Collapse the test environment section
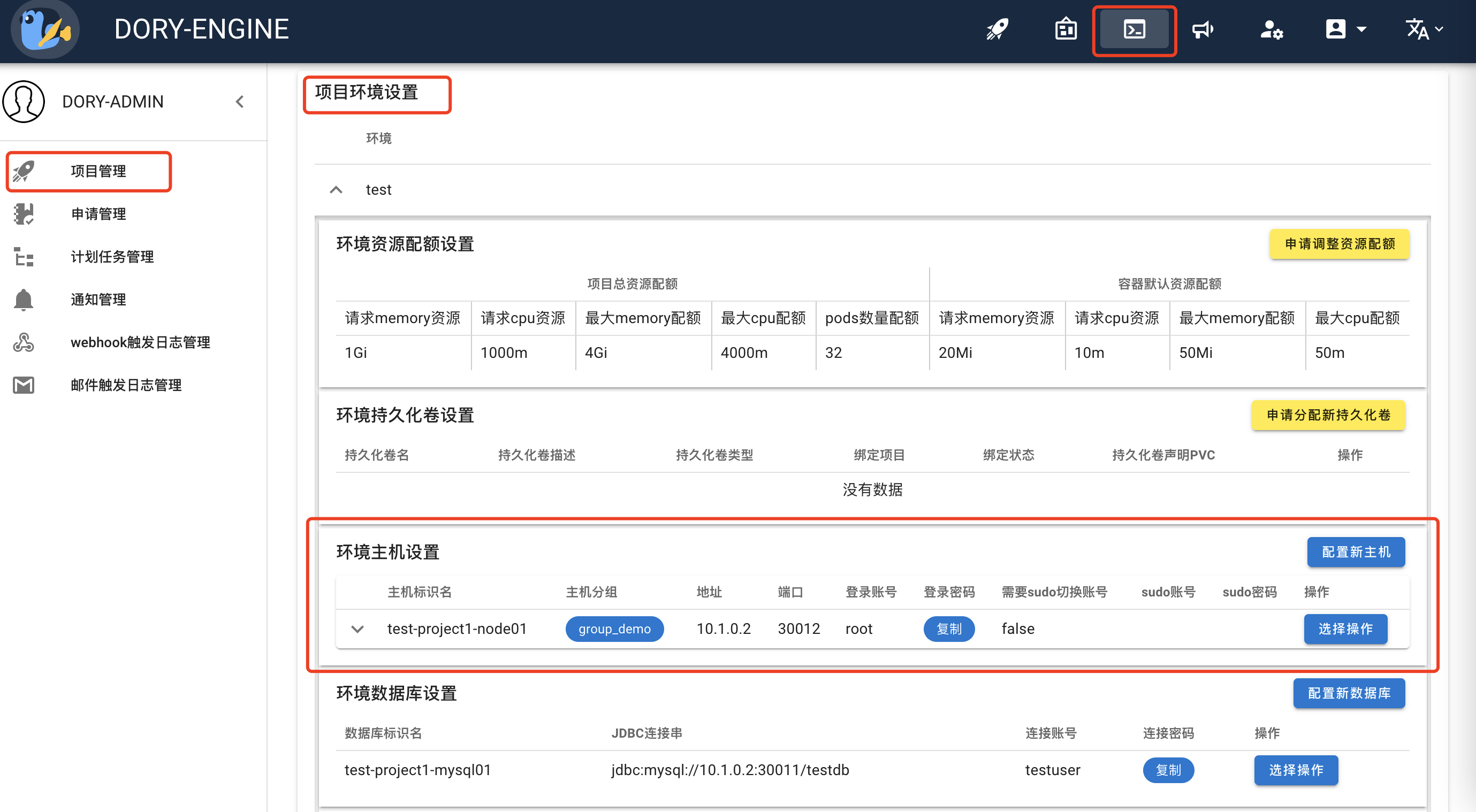This screenshot has height=812, width=1476. click(336, 189)
